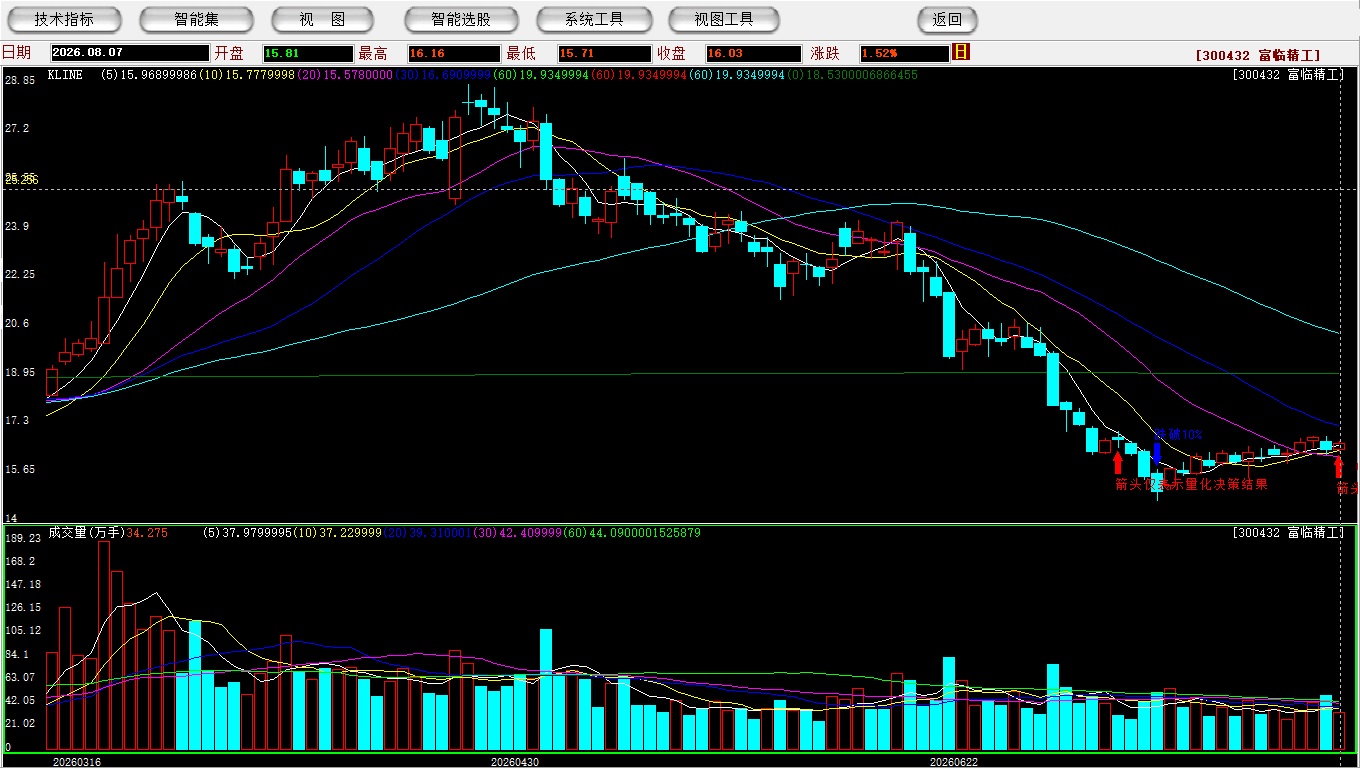Click the 智能选股 button
The height and width of the screenshot is (768, 1360).
[461, 19]
